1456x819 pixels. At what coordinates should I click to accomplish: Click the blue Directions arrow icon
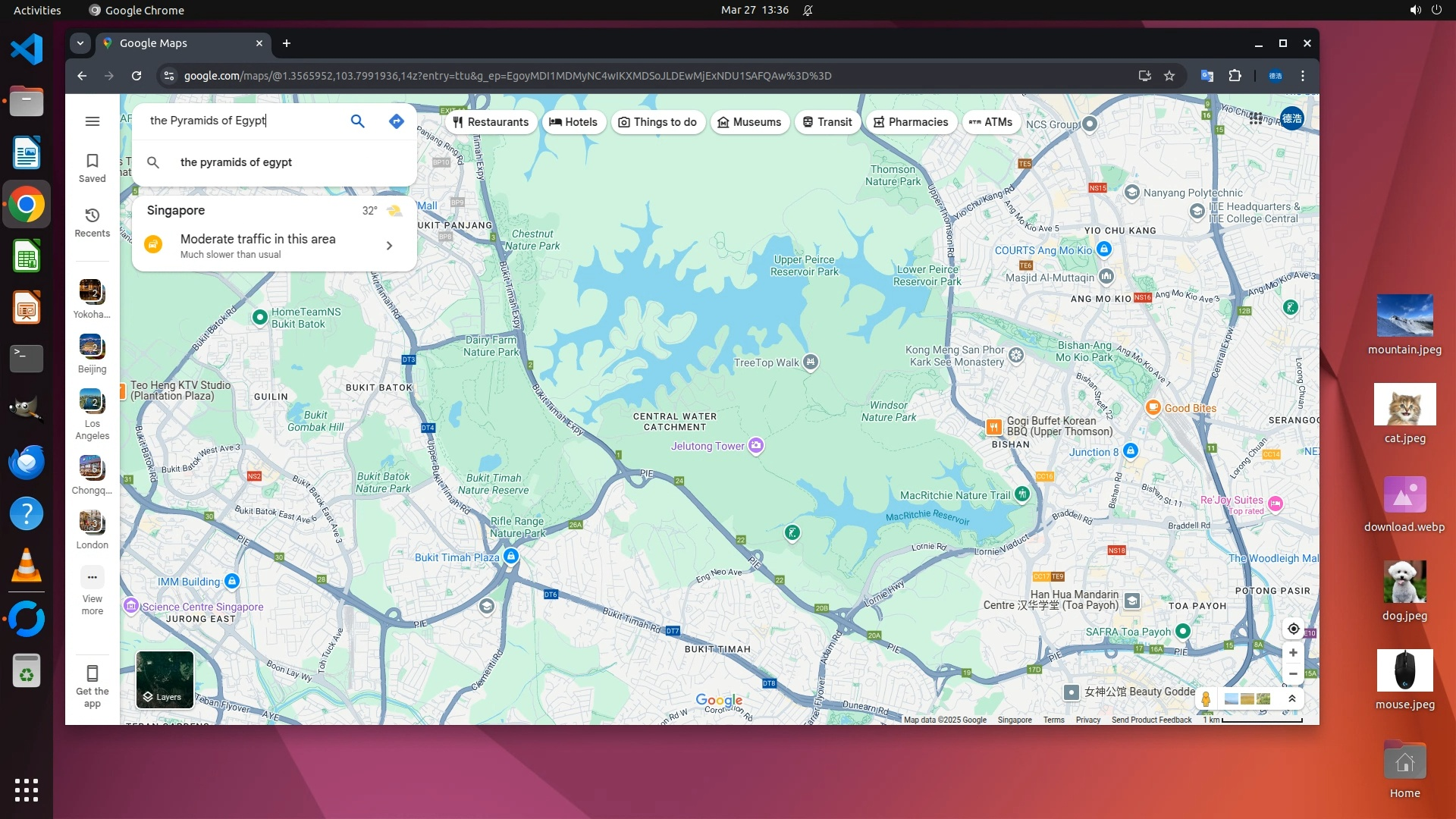tap(396, 121)
